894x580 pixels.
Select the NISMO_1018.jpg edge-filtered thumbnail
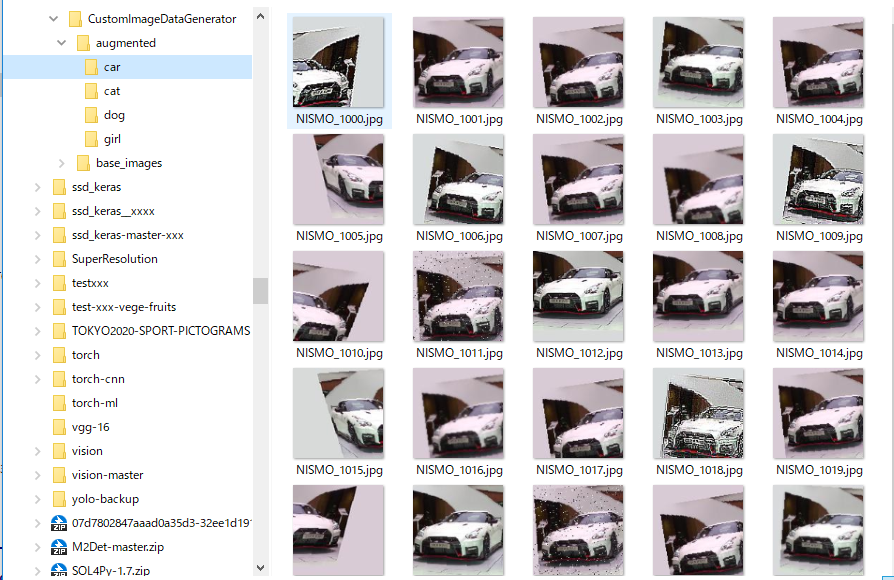click(x=698, y=413)
